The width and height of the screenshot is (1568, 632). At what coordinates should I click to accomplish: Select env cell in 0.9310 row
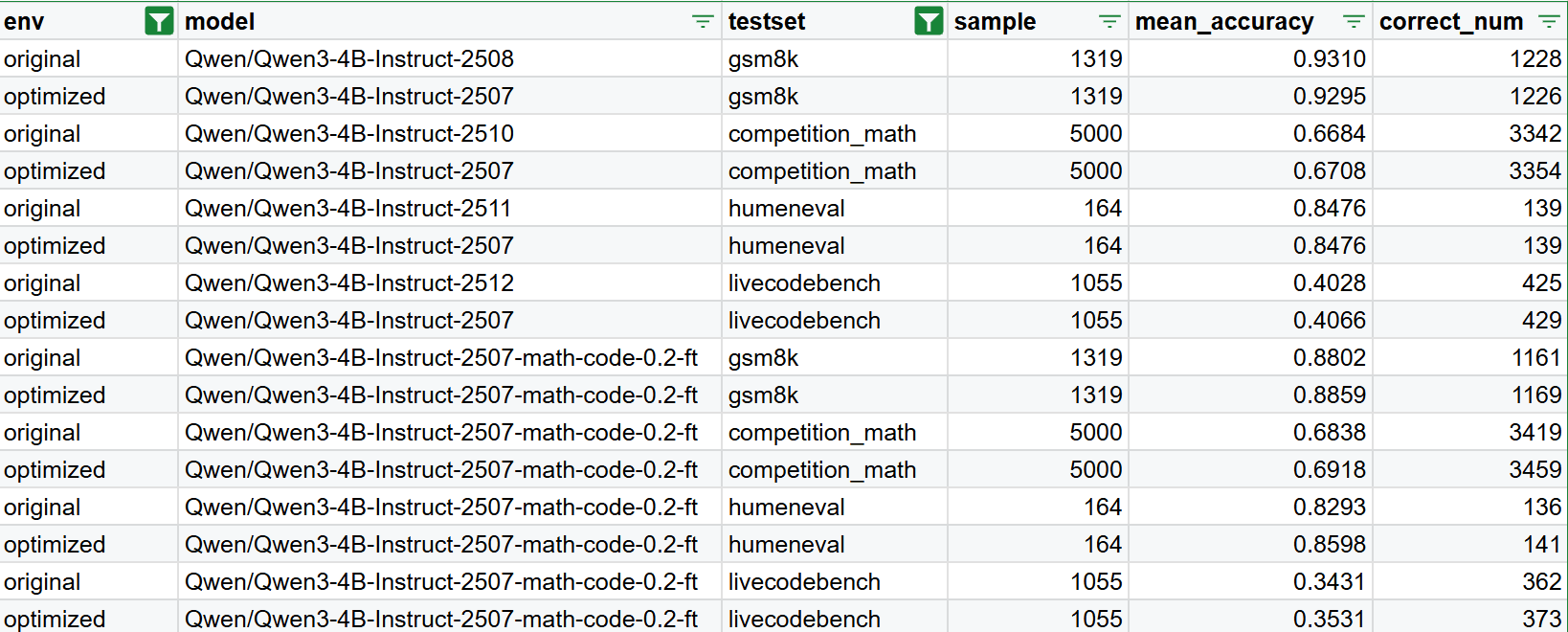[89, 58]
